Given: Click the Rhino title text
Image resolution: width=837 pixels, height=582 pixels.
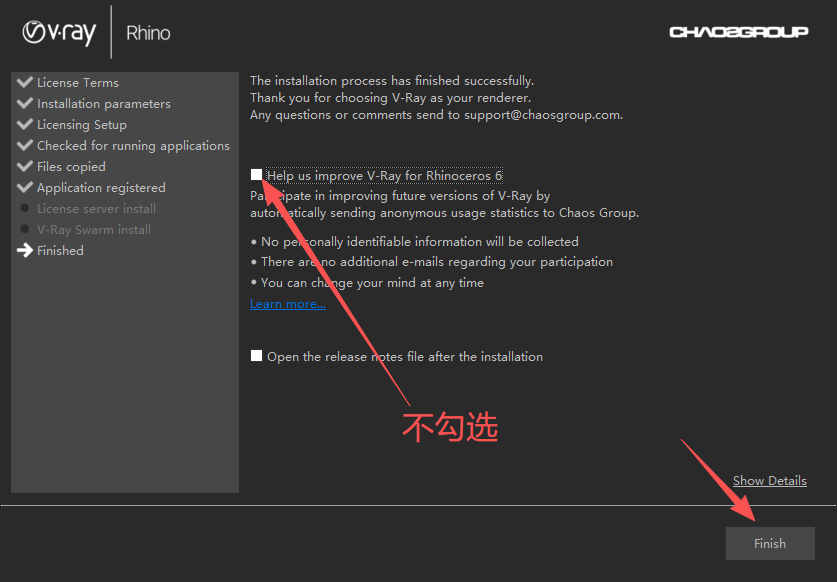Looking at the screenshot, I should 148,33.
